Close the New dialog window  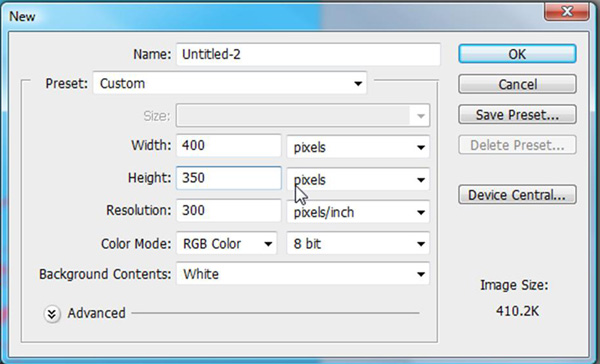click(x=567, y=11)
